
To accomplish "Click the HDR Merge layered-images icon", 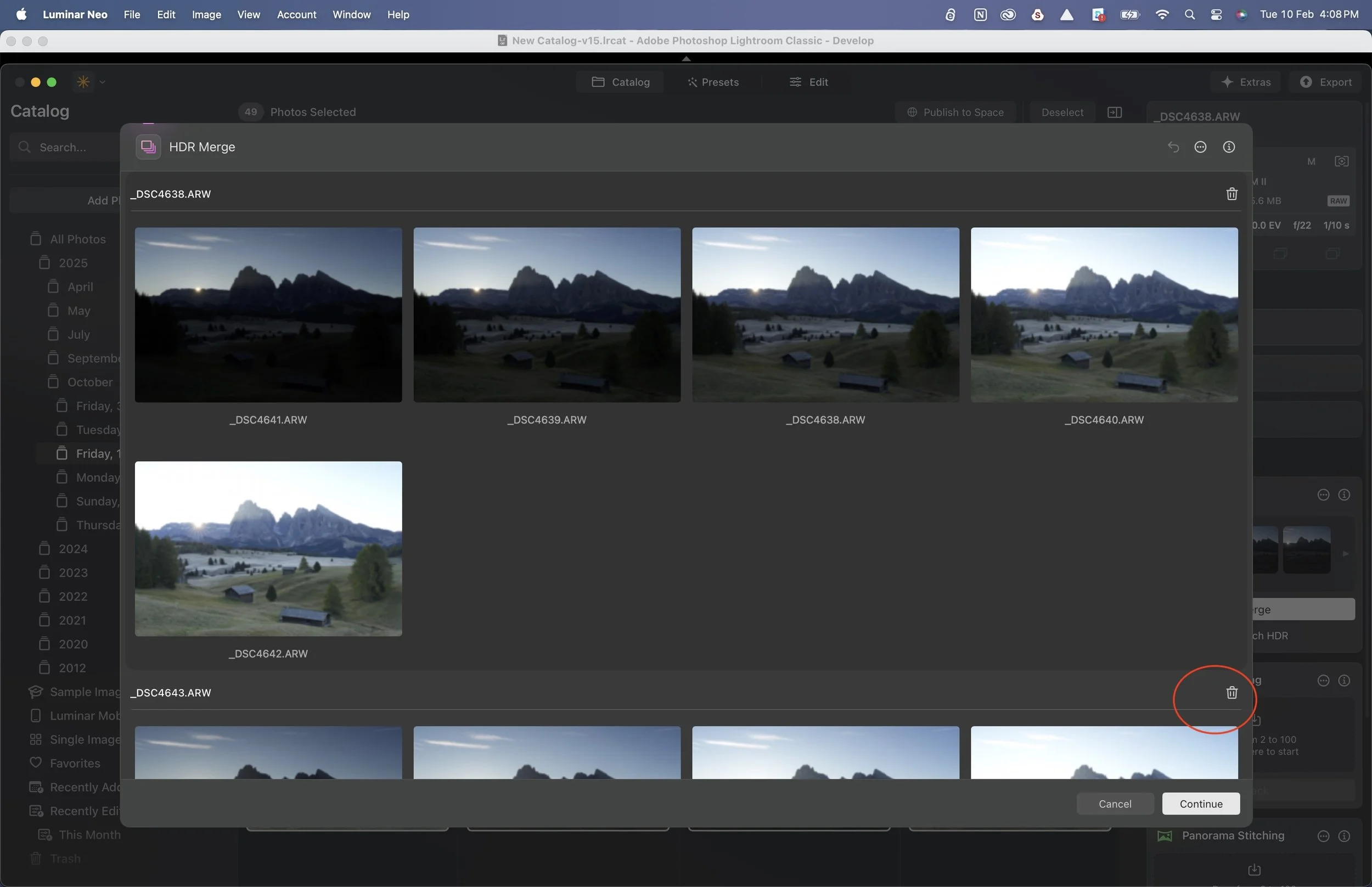I will pos(148,147).
